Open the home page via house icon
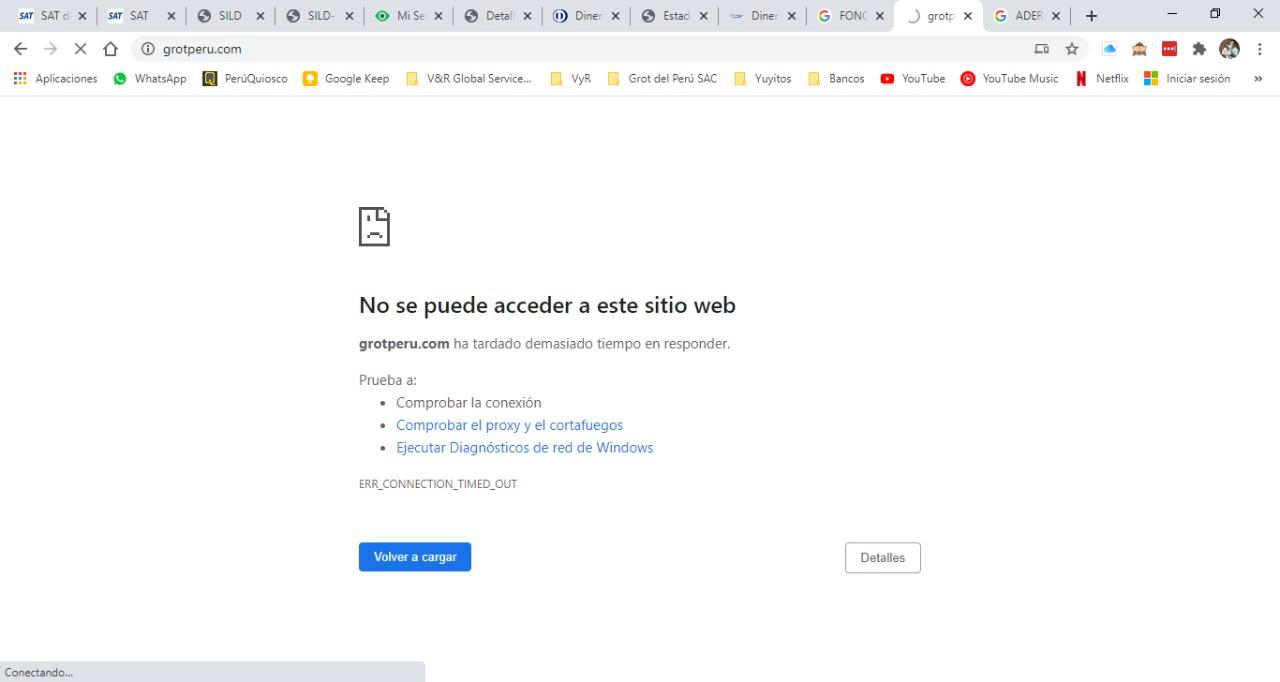Viewport: 1280px width, 682px height. [111, 49]
